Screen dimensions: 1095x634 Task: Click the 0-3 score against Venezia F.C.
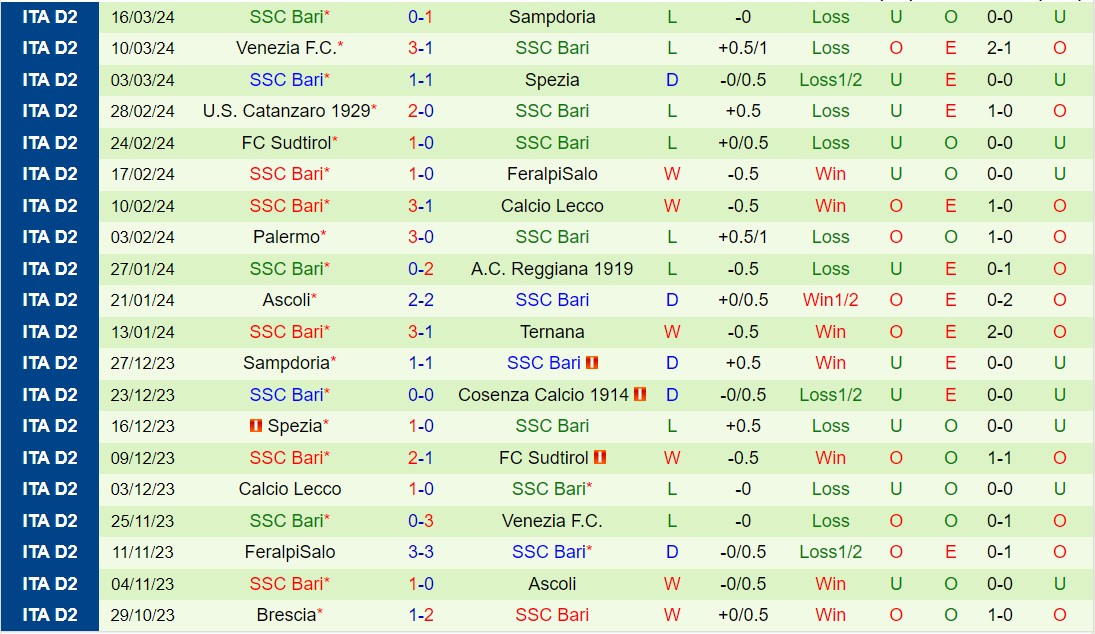point(420,521)
